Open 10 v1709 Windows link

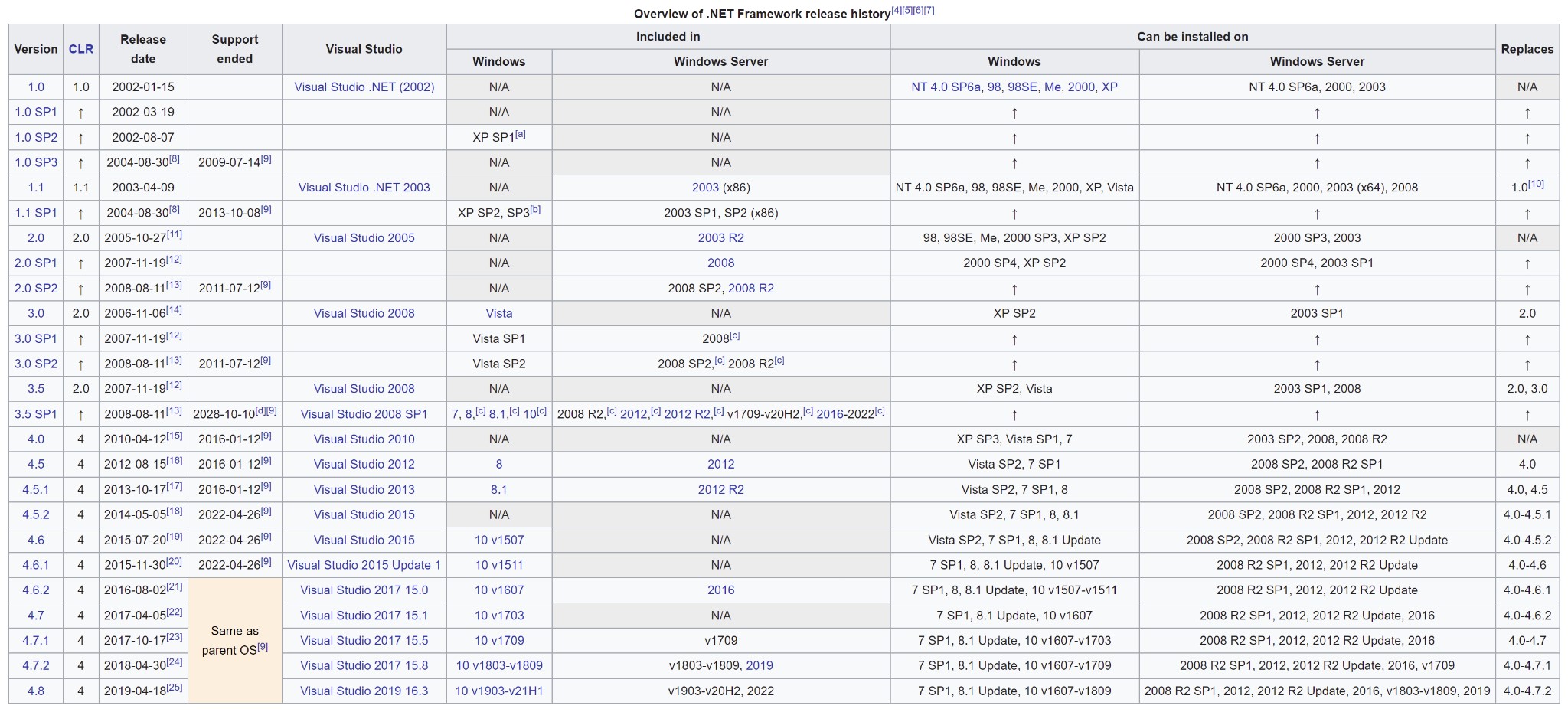(499, 640)
